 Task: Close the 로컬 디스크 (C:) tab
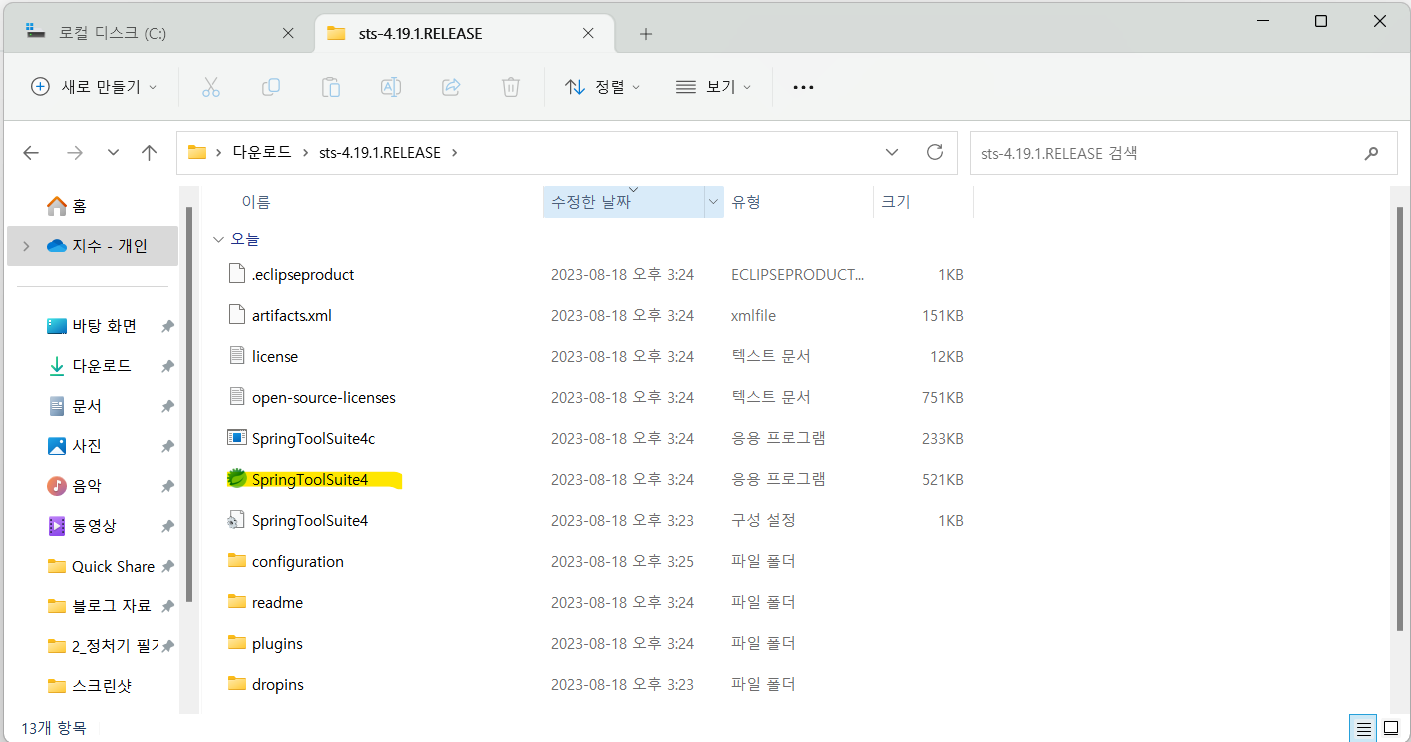(x=288, y=33)
